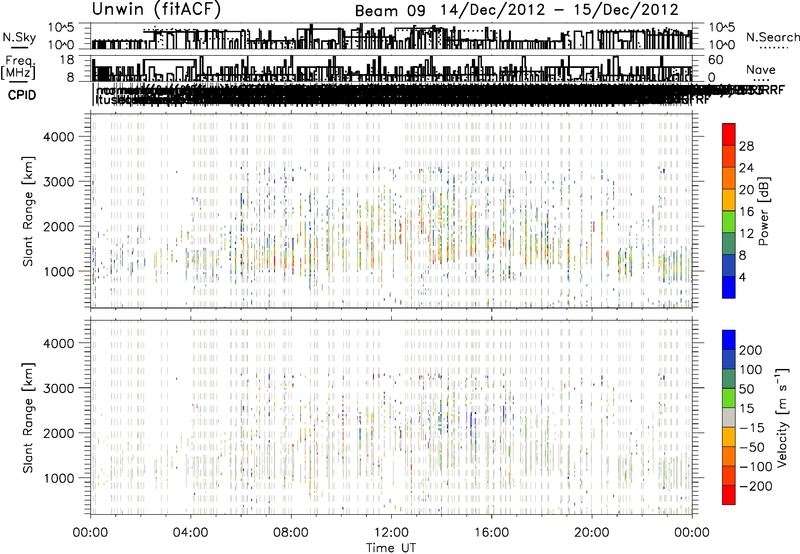Click the right '10^0' N.Search tick label
This screenshot has width=800, height=554.
tap(721, 45)
